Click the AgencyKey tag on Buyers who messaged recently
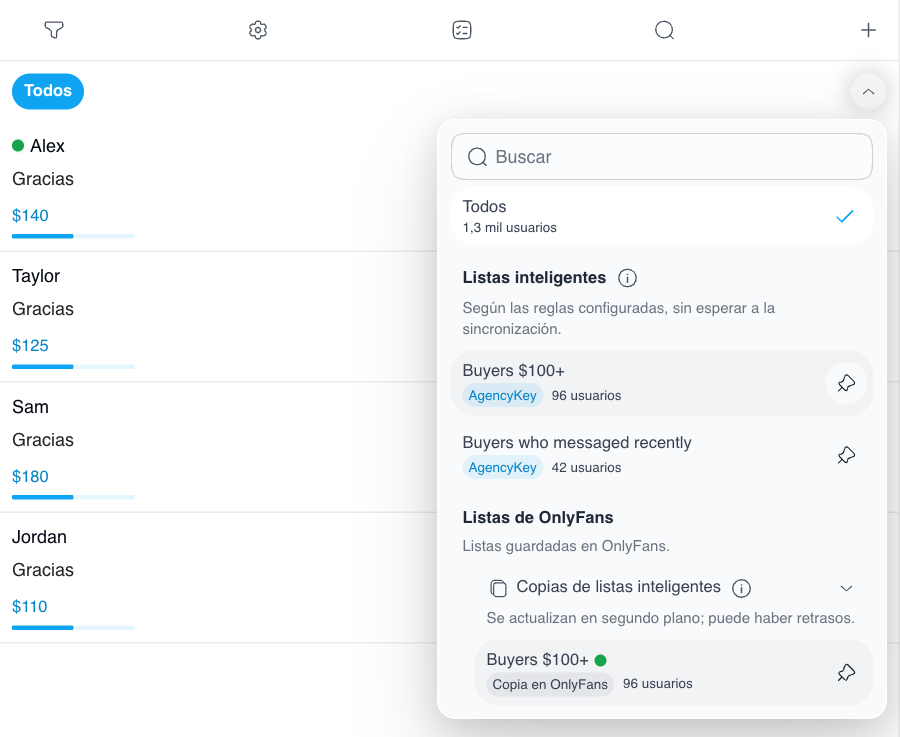900x737 pixels. (x=502, y=468)
